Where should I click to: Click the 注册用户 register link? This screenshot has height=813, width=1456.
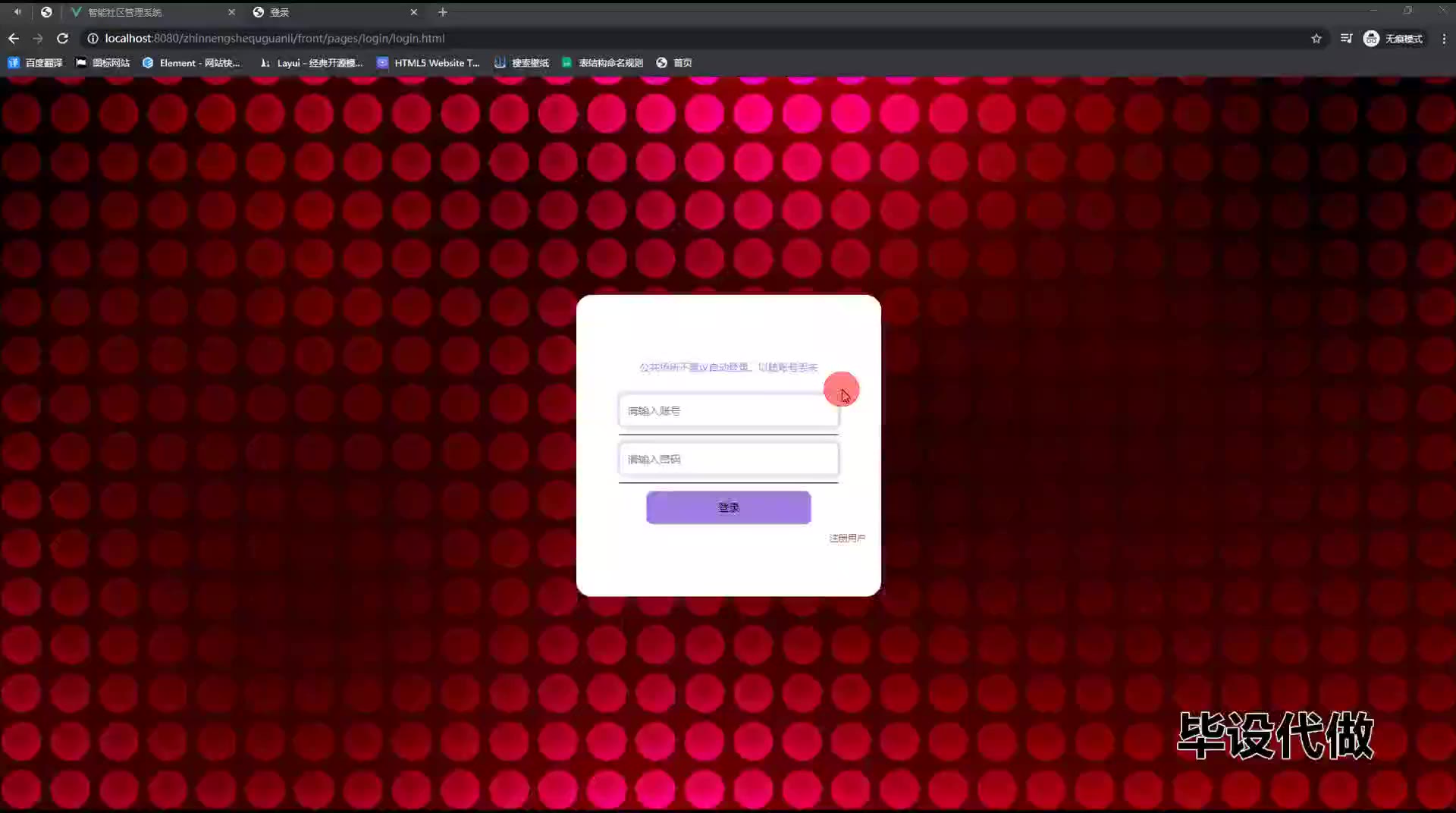click(846, 538)
